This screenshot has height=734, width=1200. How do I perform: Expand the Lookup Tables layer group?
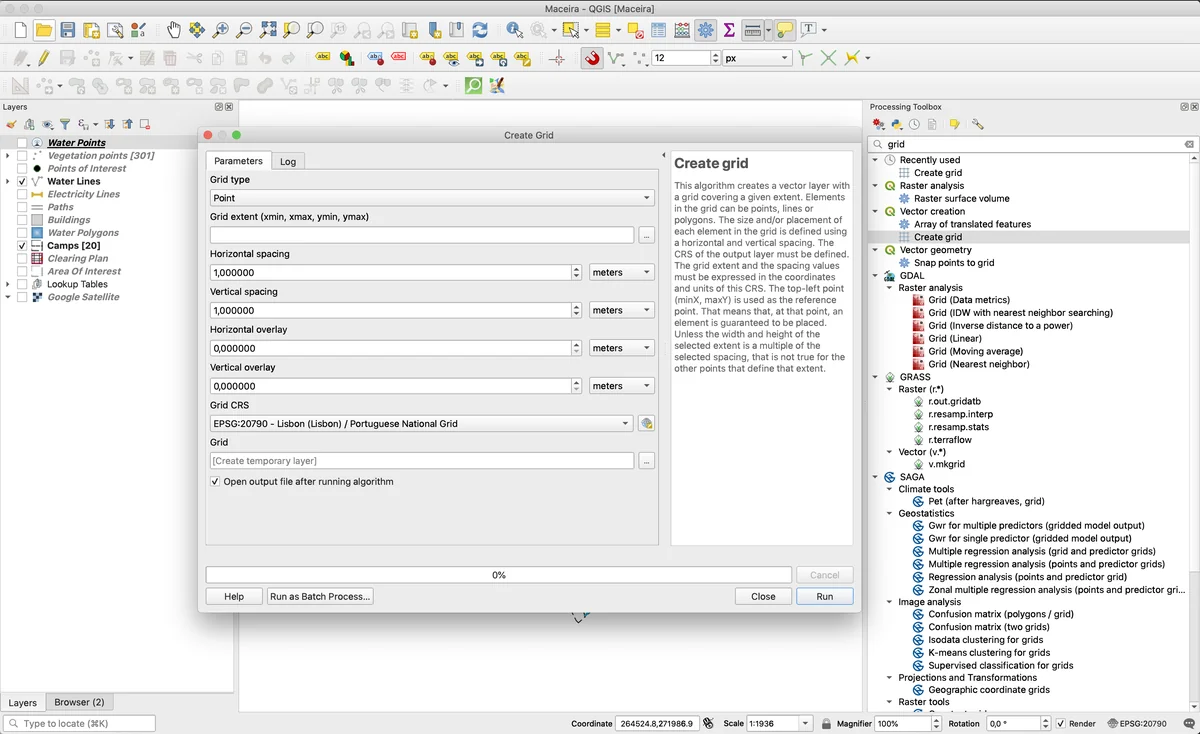point(8,285)
